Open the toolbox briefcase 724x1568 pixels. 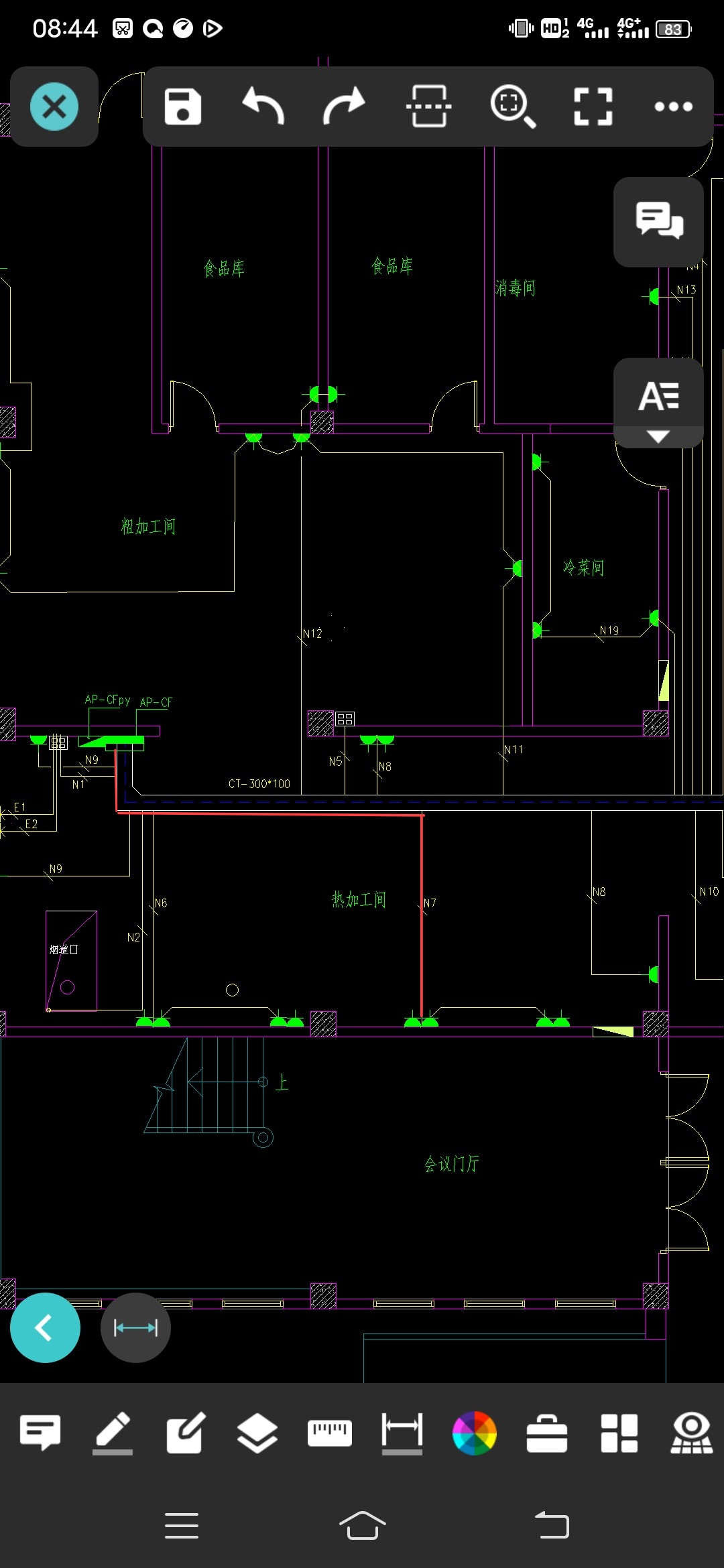point(547,1433)
